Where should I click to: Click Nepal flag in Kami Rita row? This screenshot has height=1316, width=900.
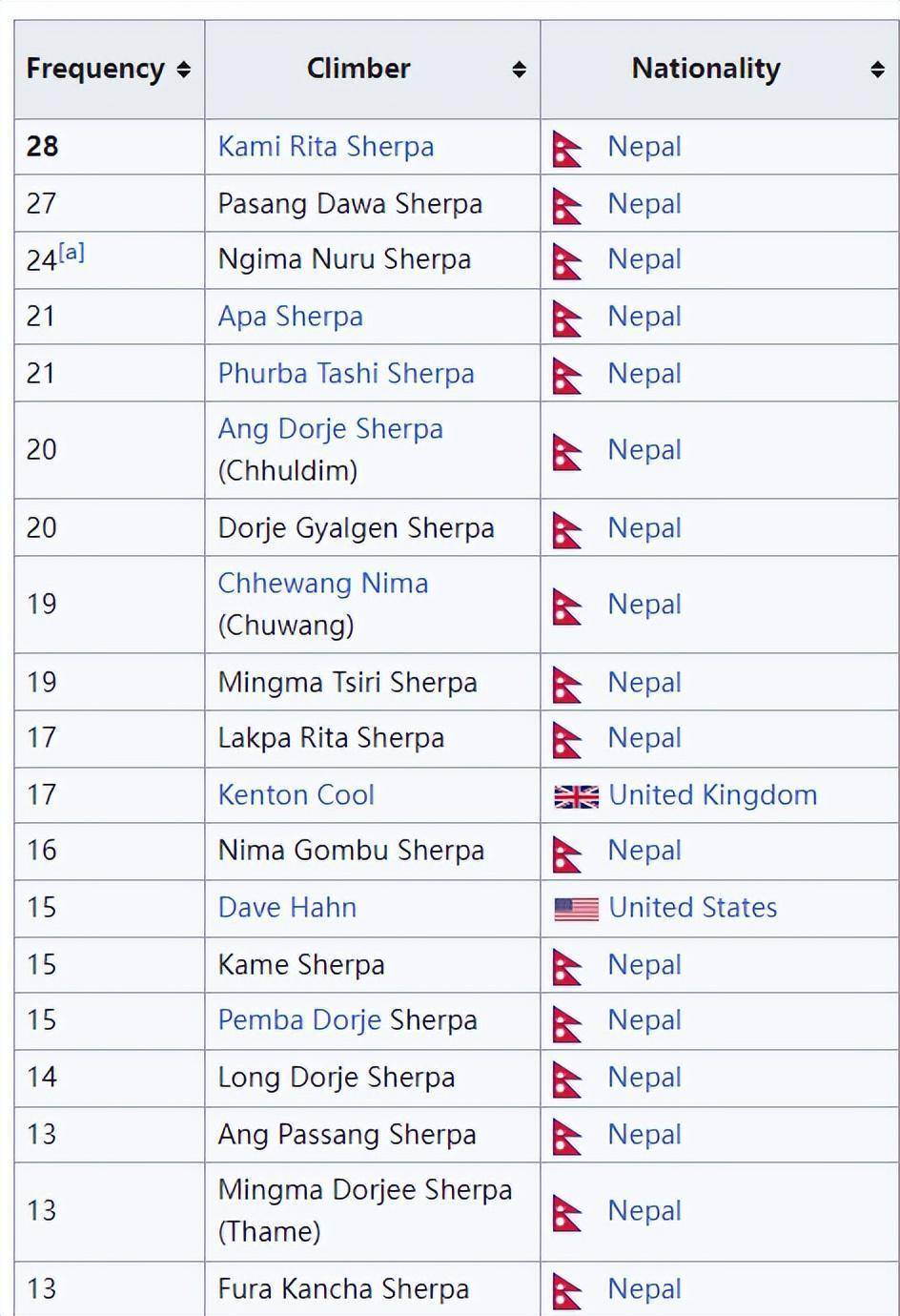click(x=567, y=150)
